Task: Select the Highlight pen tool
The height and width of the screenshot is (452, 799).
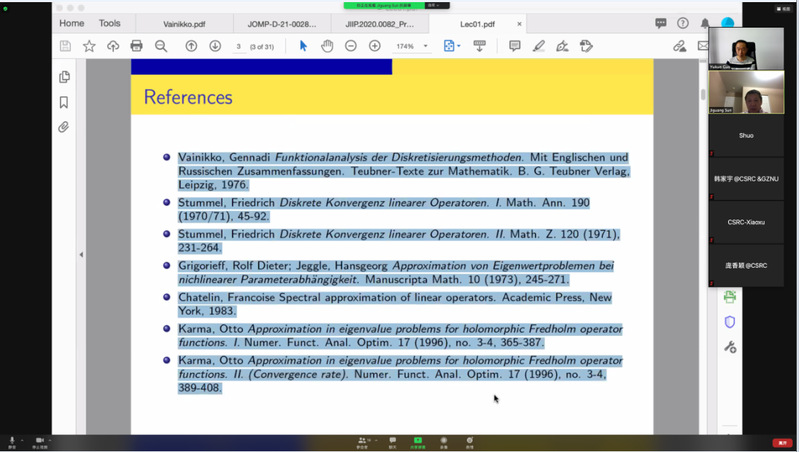Action: [539, 46]
